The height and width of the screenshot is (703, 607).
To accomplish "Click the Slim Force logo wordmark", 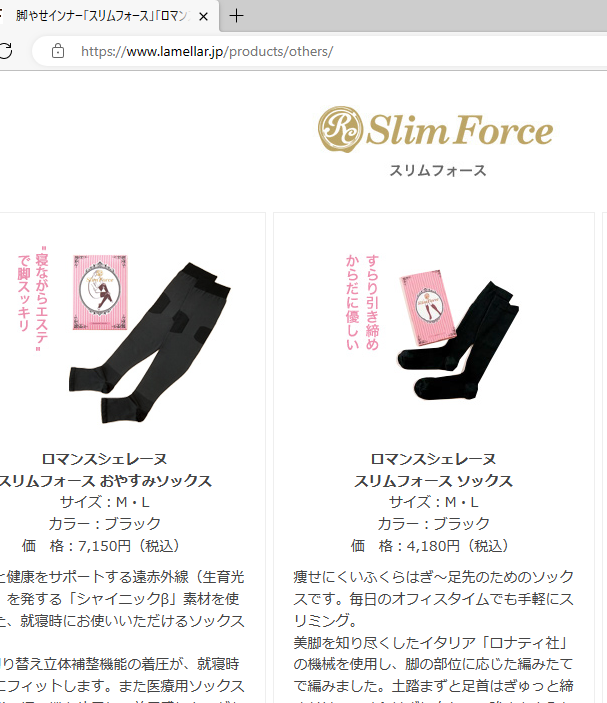I will pos(460,130).
